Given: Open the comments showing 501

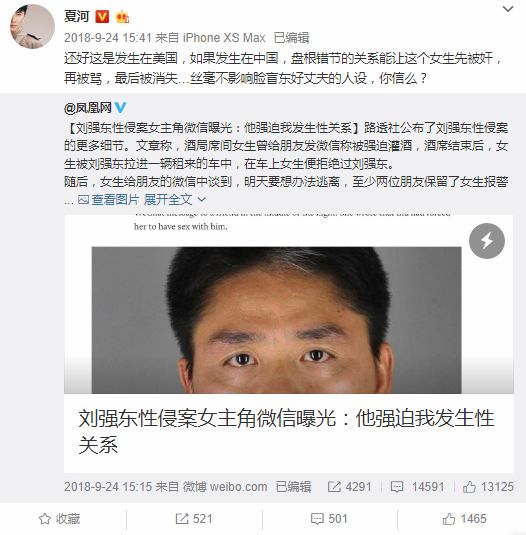Looking at the screenshot, I should (329, 519).
